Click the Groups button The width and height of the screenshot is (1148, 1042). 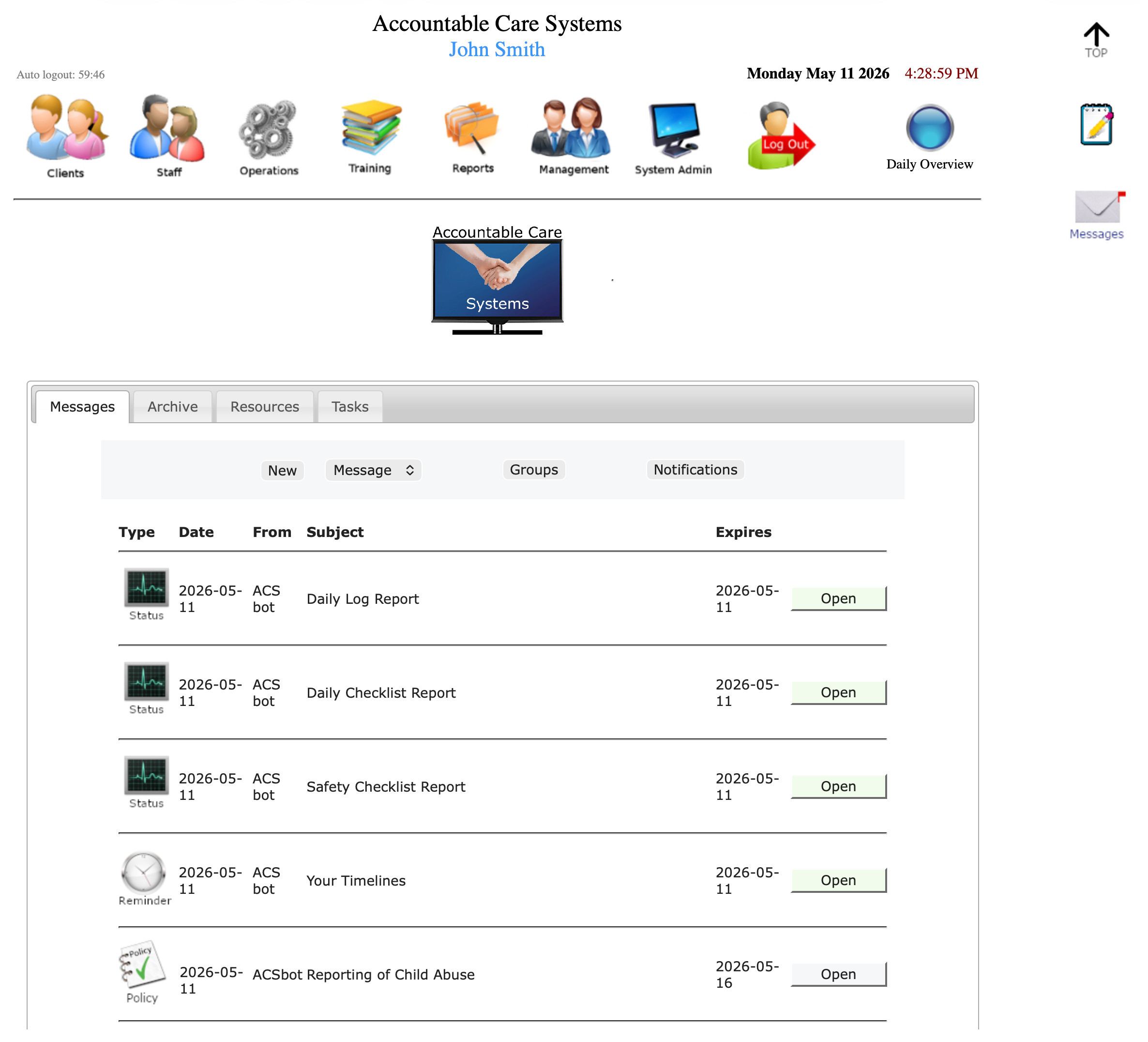(x=534, y=470)
